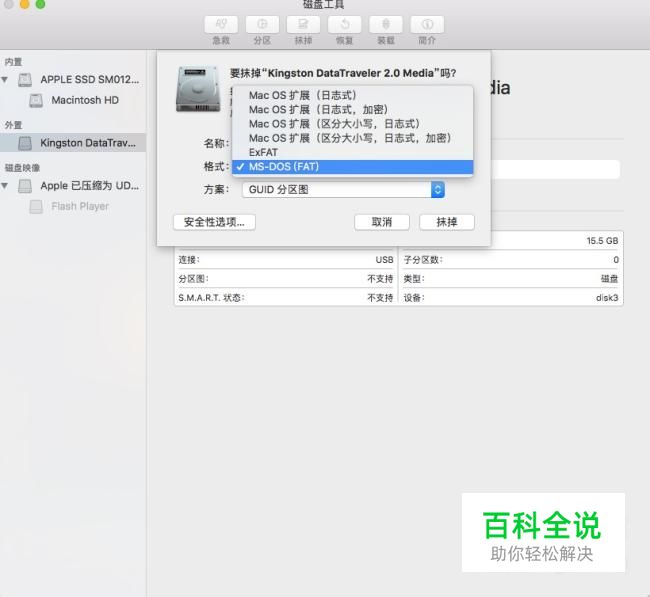This screenshot has width=650, height=597.
Task: Select APPLE SSD SM012 drive icon in sidebar
Action: (x=25, y=80)
